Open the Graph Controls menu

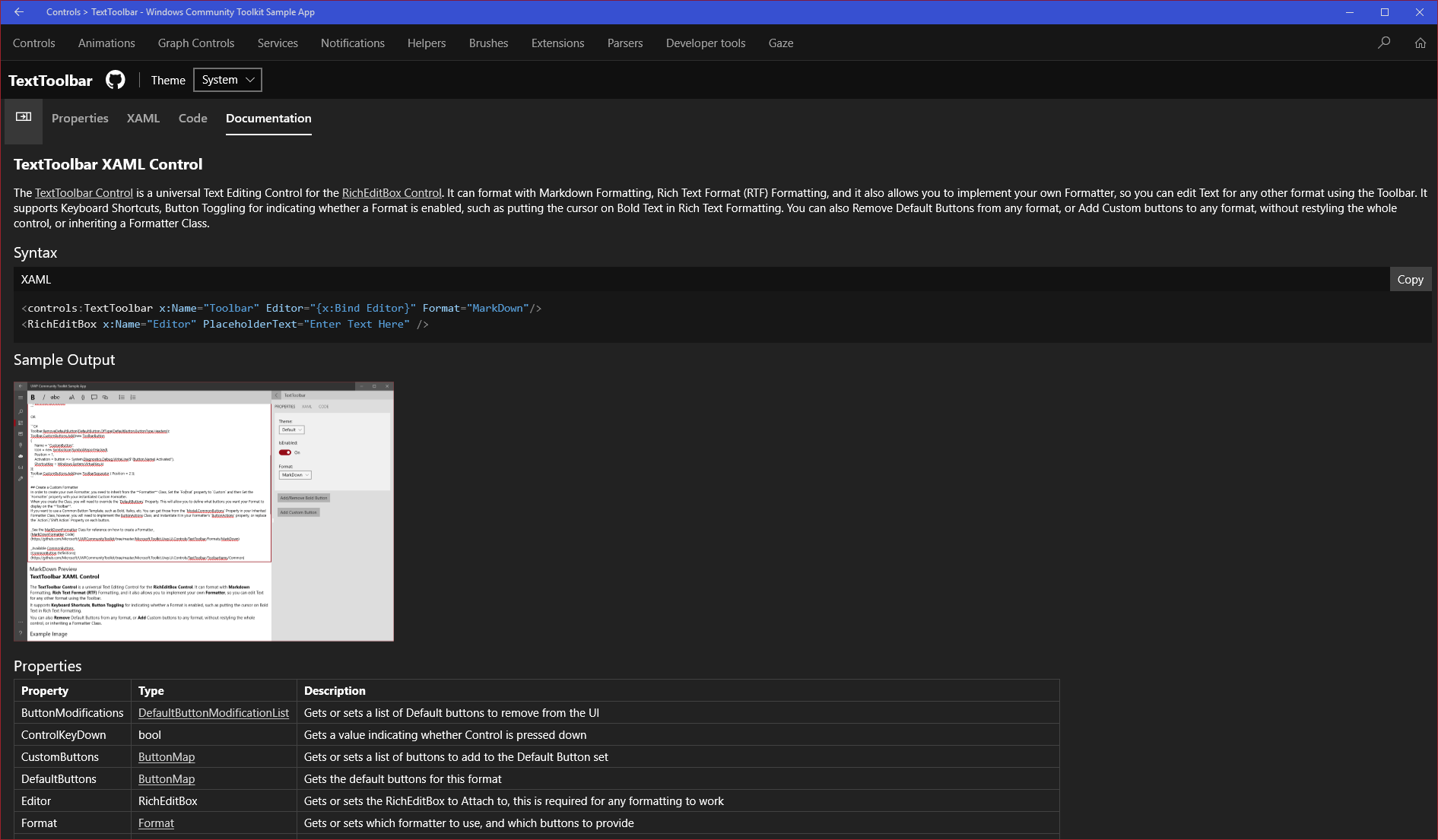point(196,43)
